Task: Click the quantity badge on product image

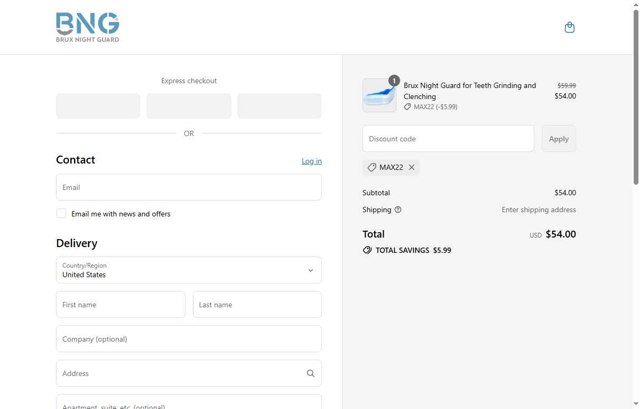Action: click(x=394, y=81)
